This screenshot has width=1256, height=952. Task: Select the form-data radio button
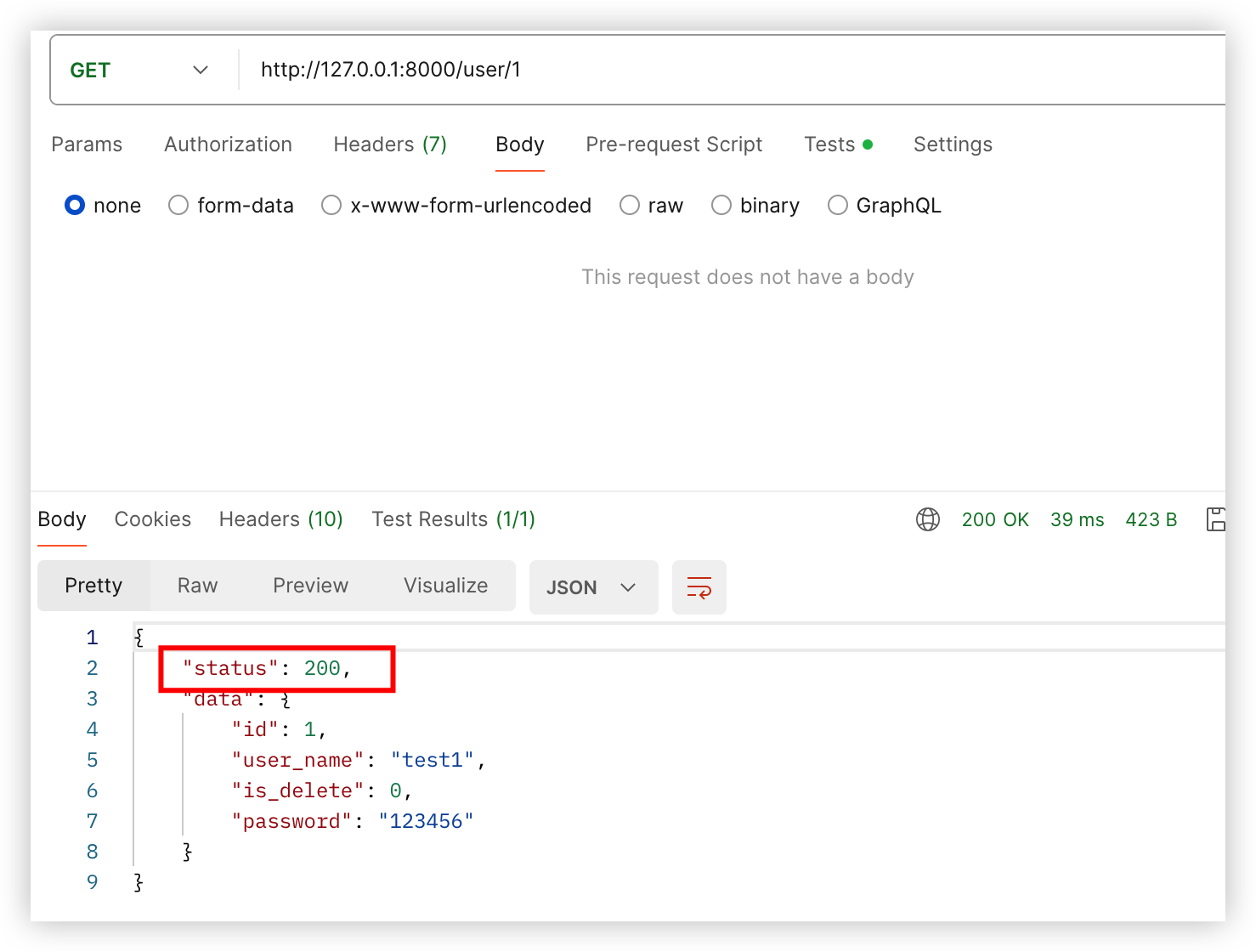[178, 206]
